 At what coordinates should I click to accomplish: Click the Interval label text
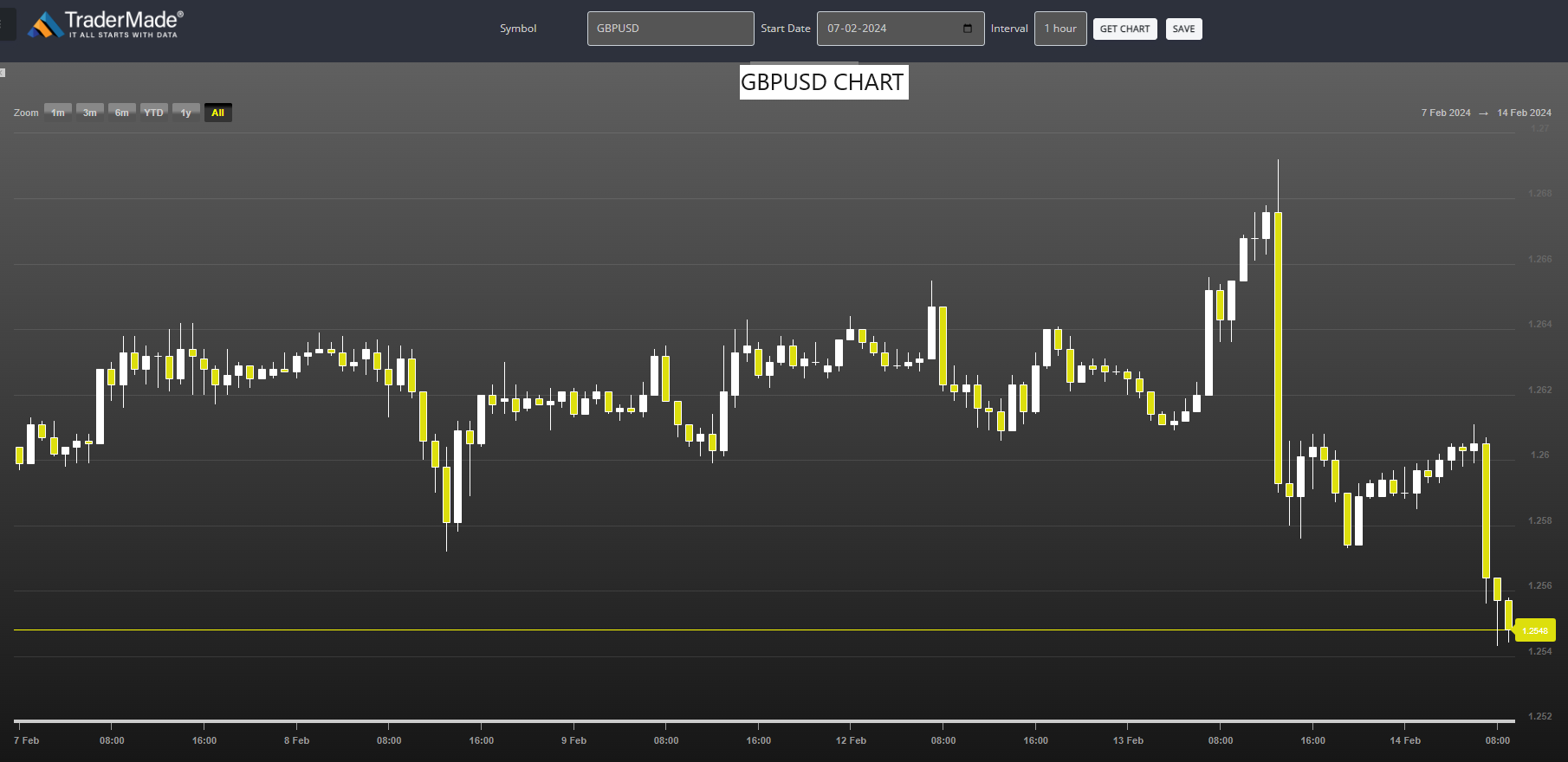tap(1009, 29)
